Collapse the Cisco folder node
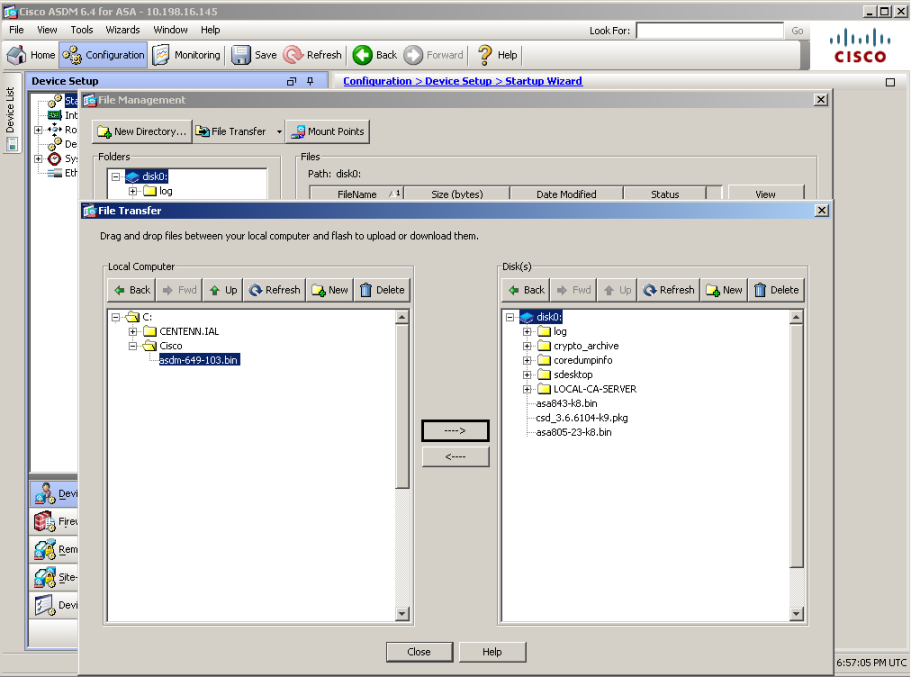This screenshot has width=911, height=677. [133, 346]
